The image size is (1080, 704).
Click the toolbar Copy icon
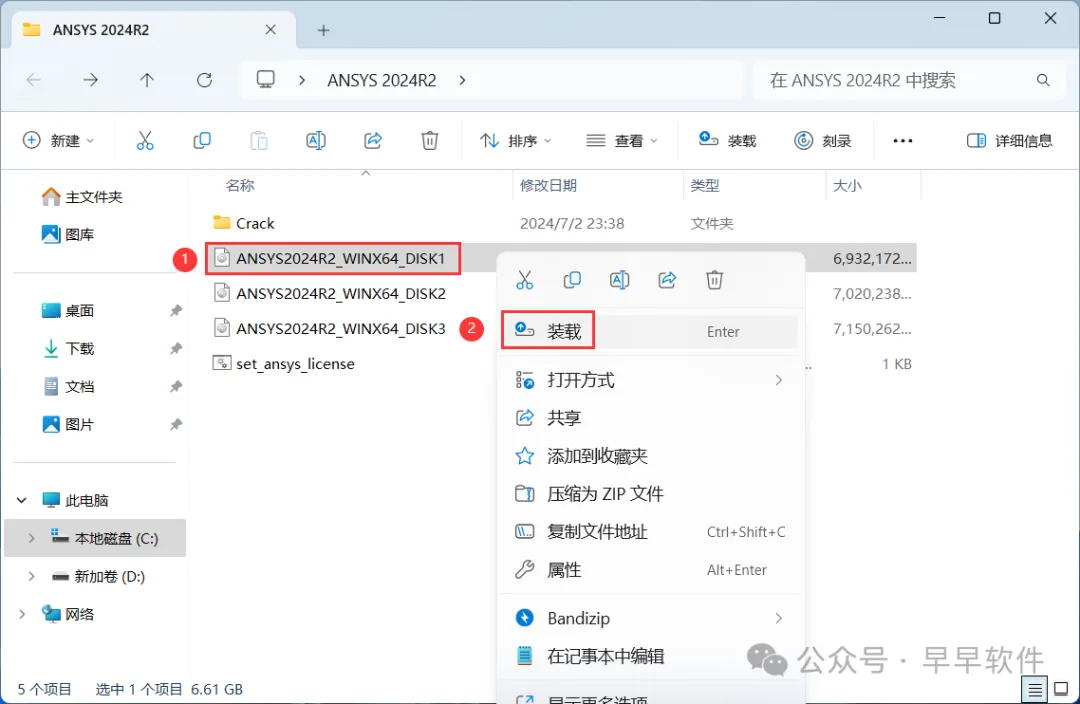tap(202, 141)
